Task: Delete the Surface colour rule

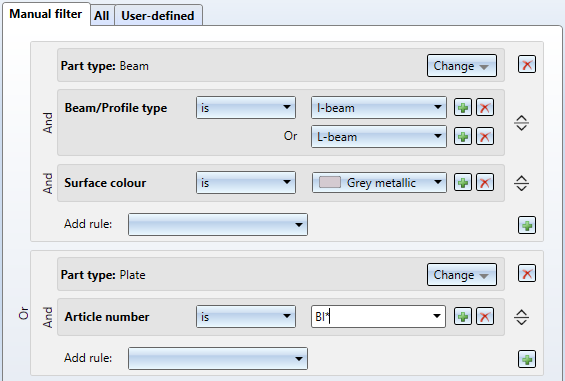Action: (x=485, y=183)
